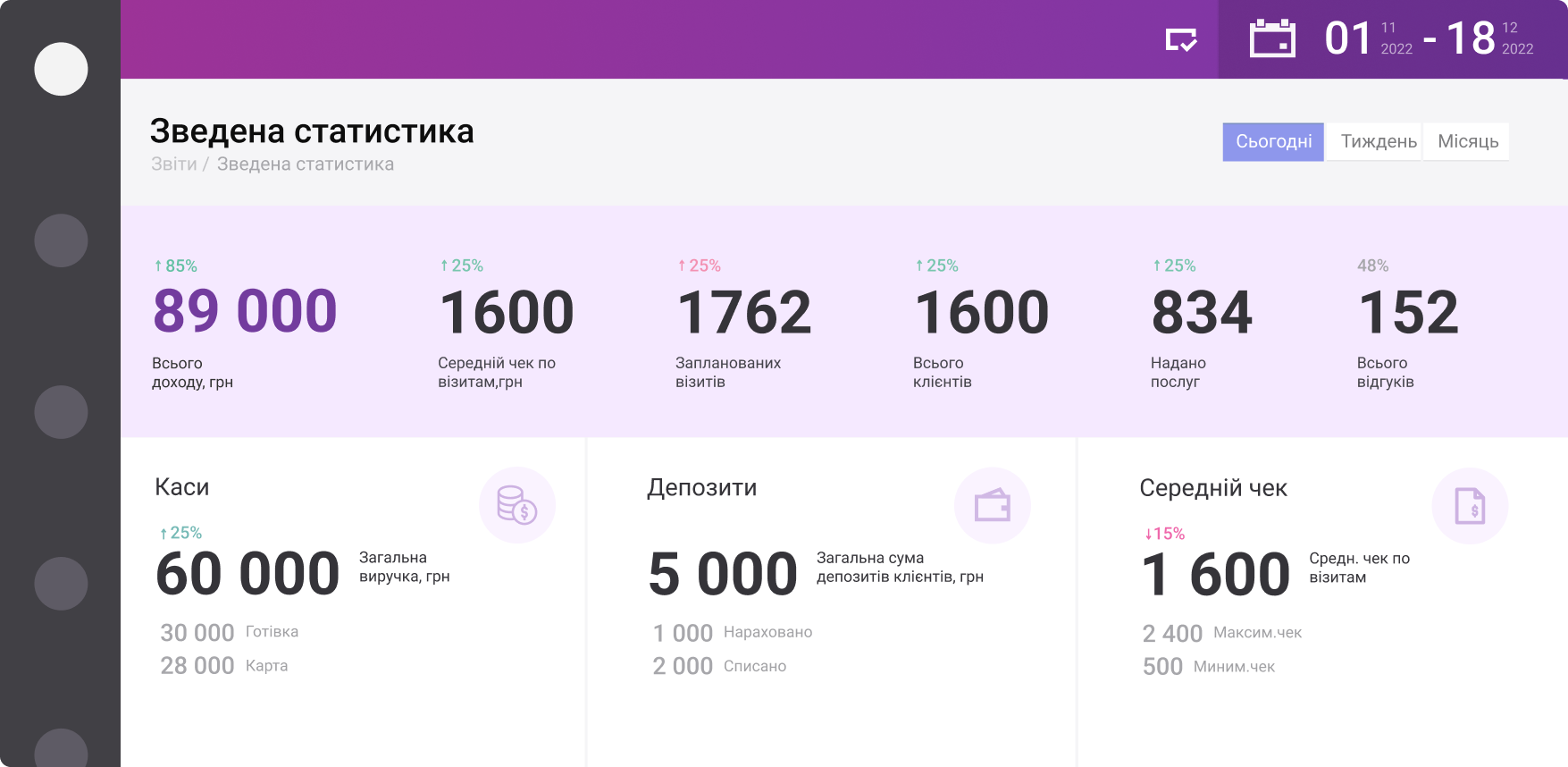Viewport: 1568px width, 767px height.
Task: Click the Зведена статистика breadcrumb item
Action: point(305,164)
